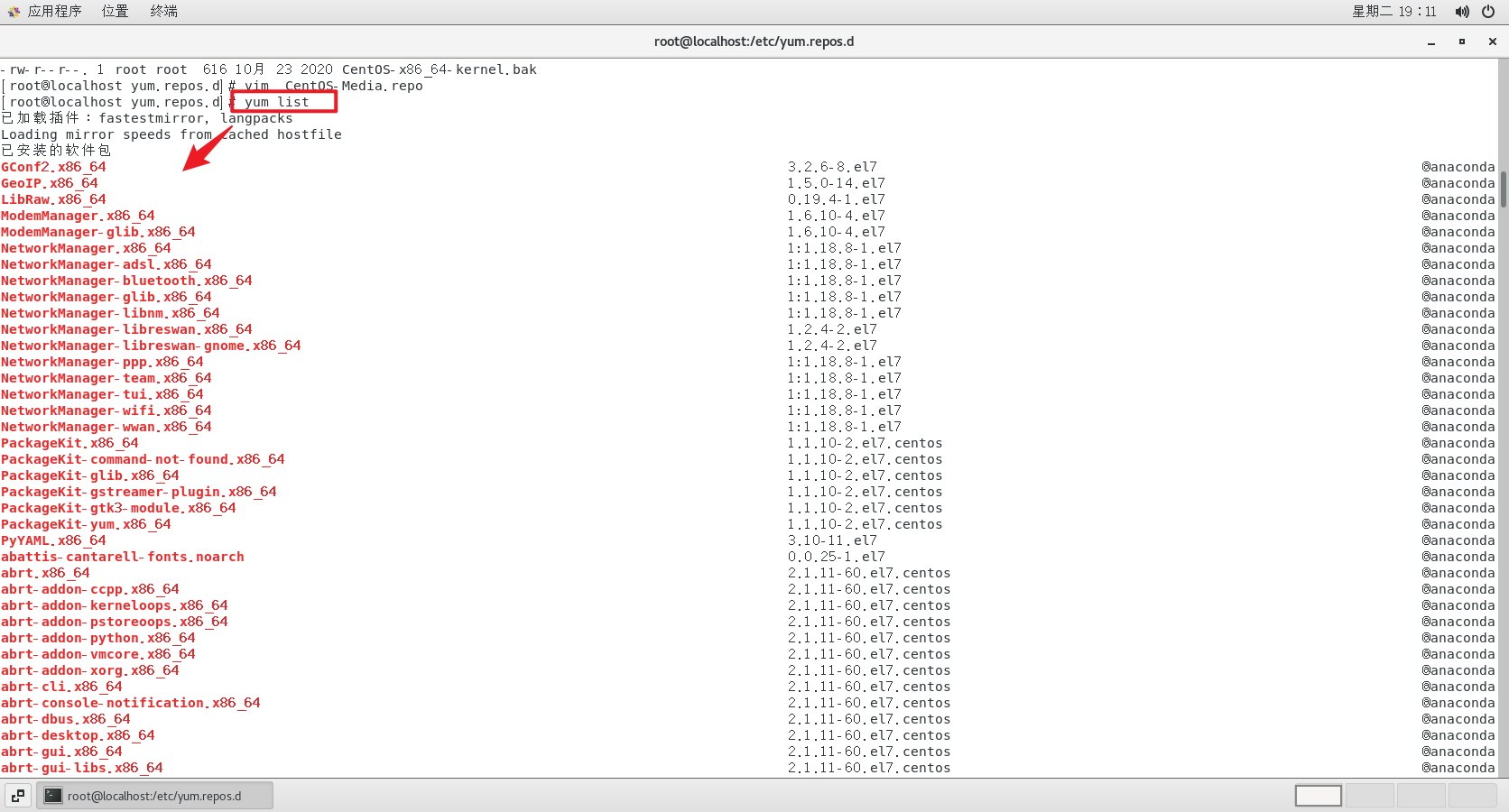Click the abrt-gui.x86_64 entry
1509x812 pixels.
point(61,752)
